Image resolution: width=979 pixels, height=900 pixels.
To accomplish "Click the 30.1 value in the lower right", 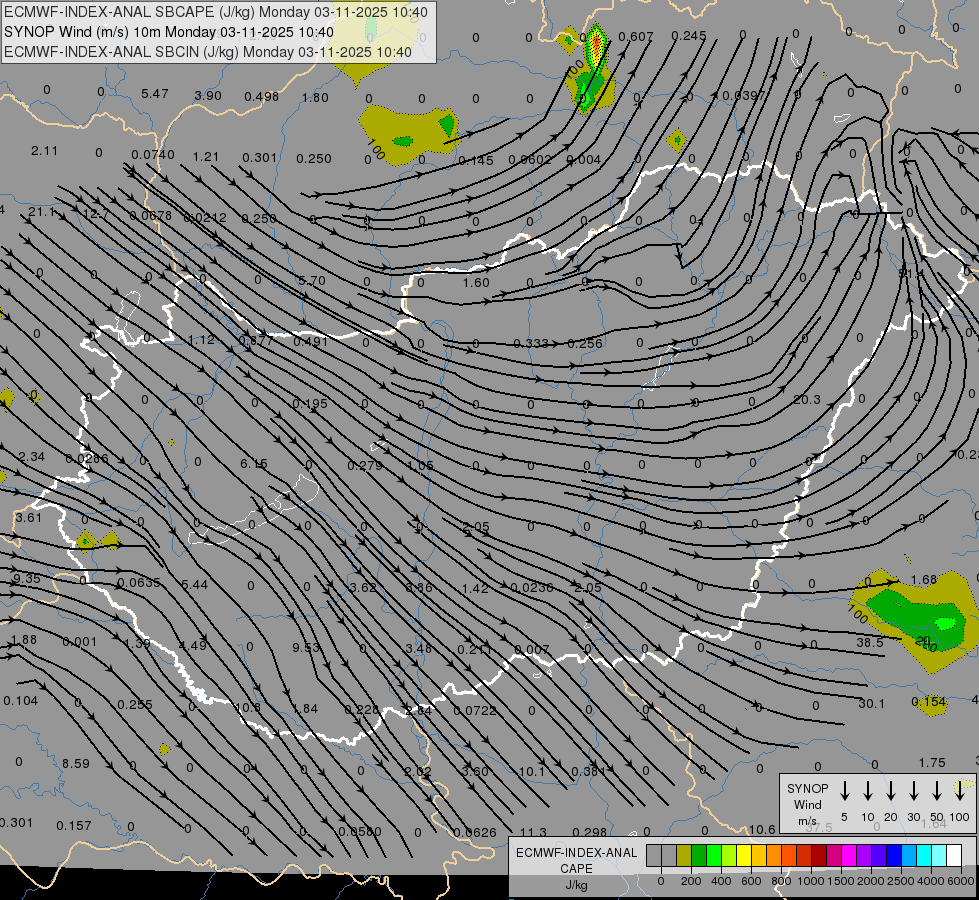I will pos(871,703).
